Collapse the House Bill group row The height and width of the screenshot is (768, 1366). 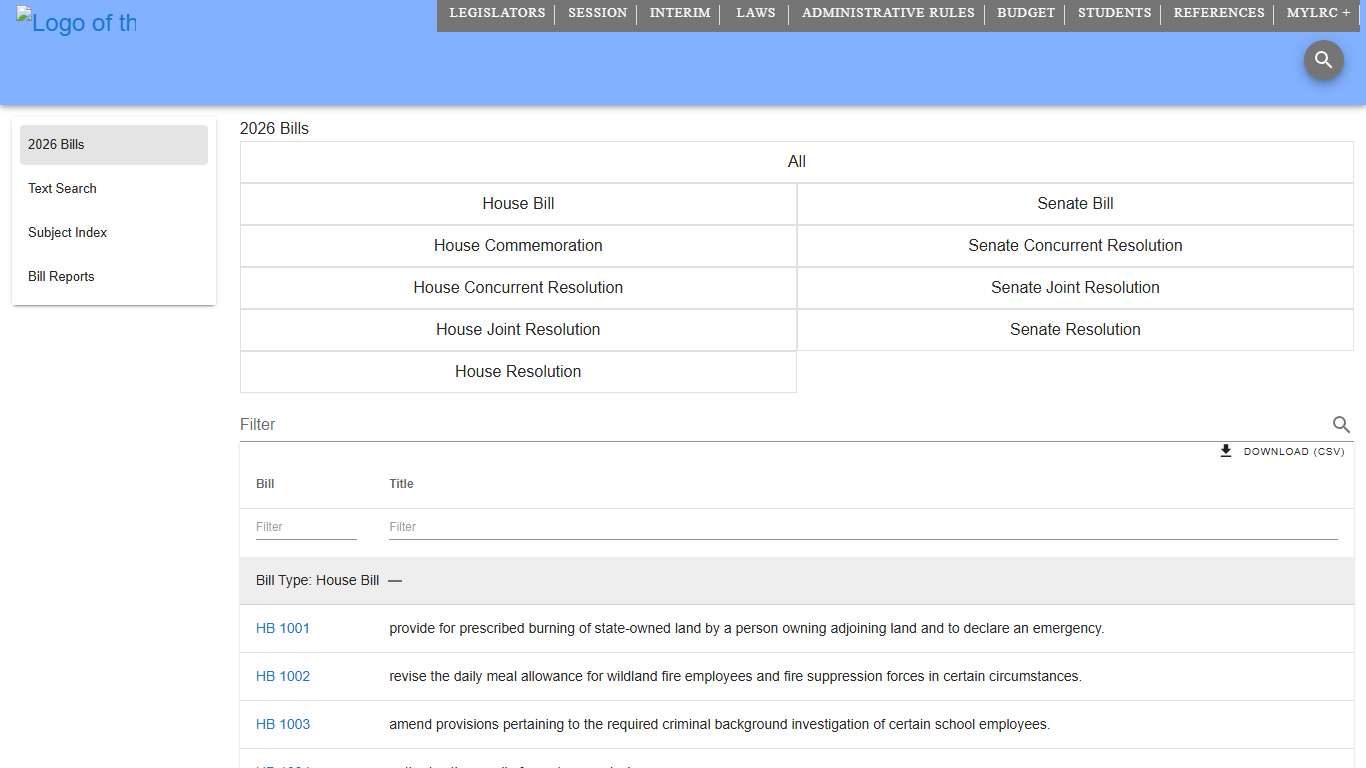(395, 581)
